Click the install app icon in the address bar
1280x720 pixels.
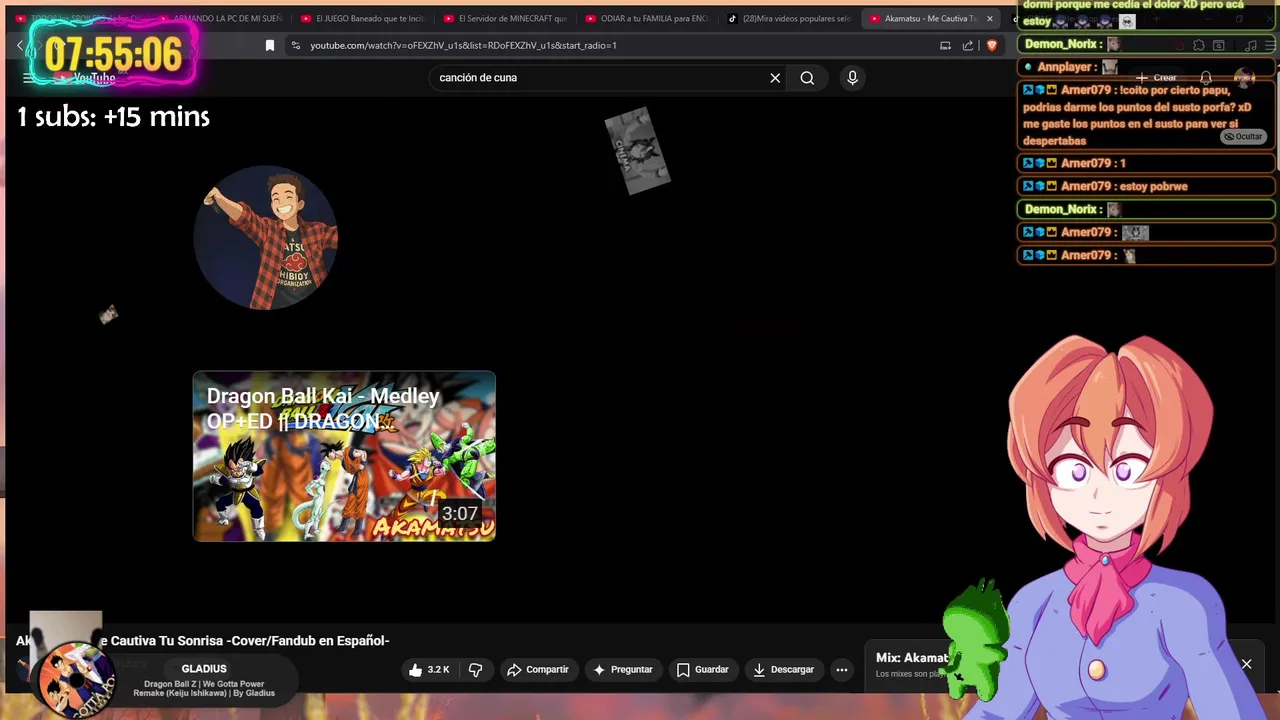click(945, 45)
